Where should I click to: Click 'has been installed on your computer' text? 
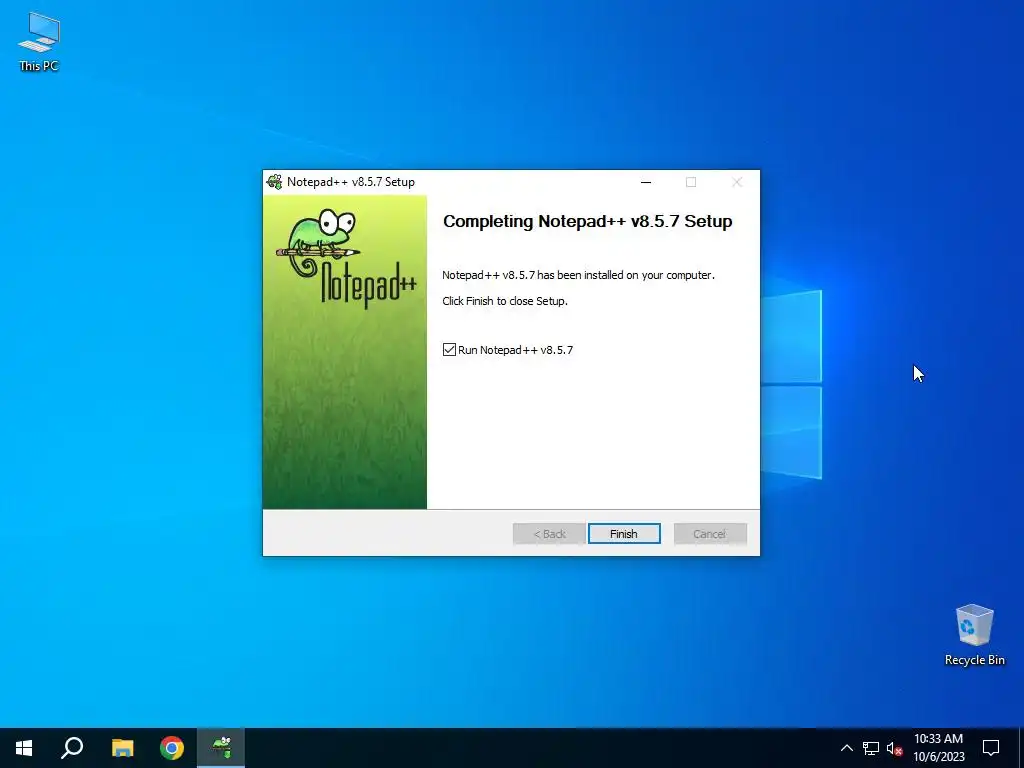tap(626, 275)
